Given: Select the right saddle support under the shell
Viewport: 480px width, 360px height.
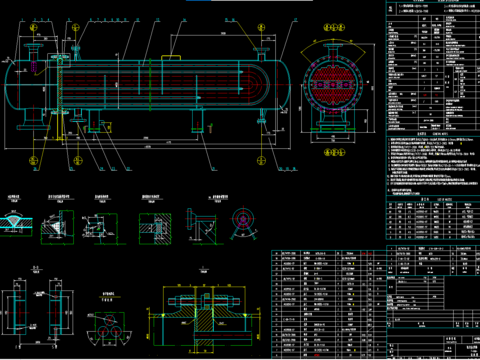Looking at the screenshot, I should pos(198,121).
